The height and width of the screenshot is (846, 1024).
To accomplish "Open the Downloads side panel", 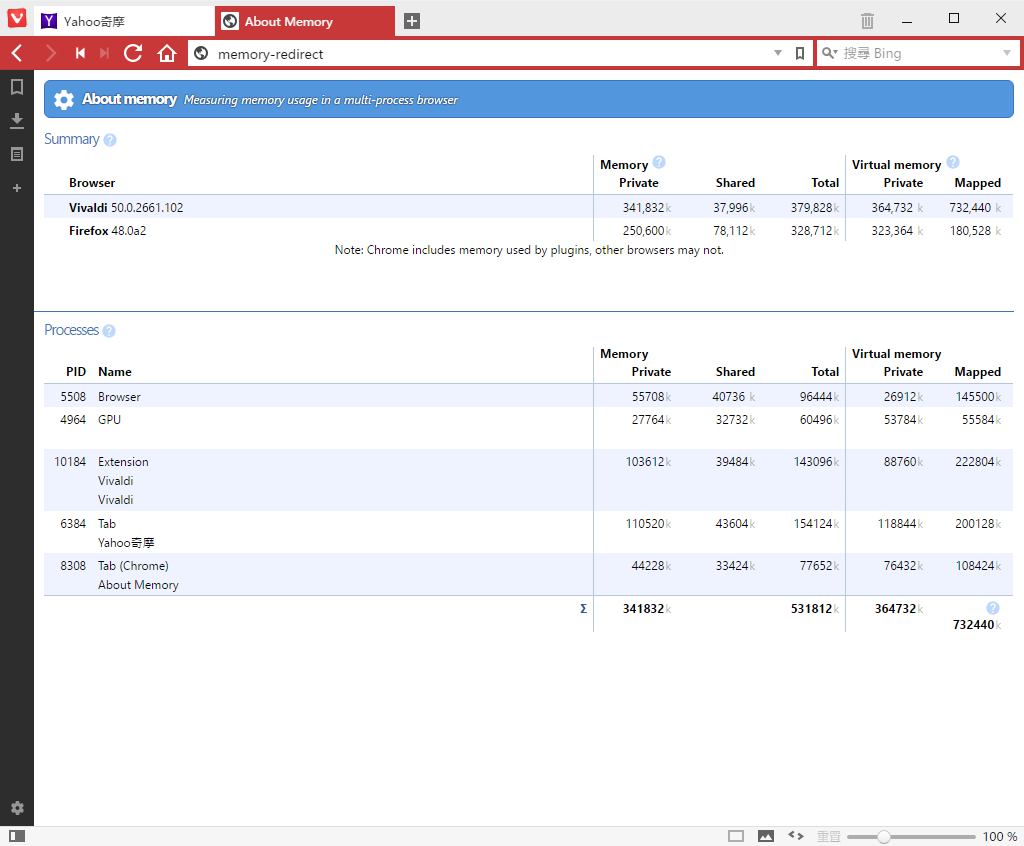I will coord(16,121).
